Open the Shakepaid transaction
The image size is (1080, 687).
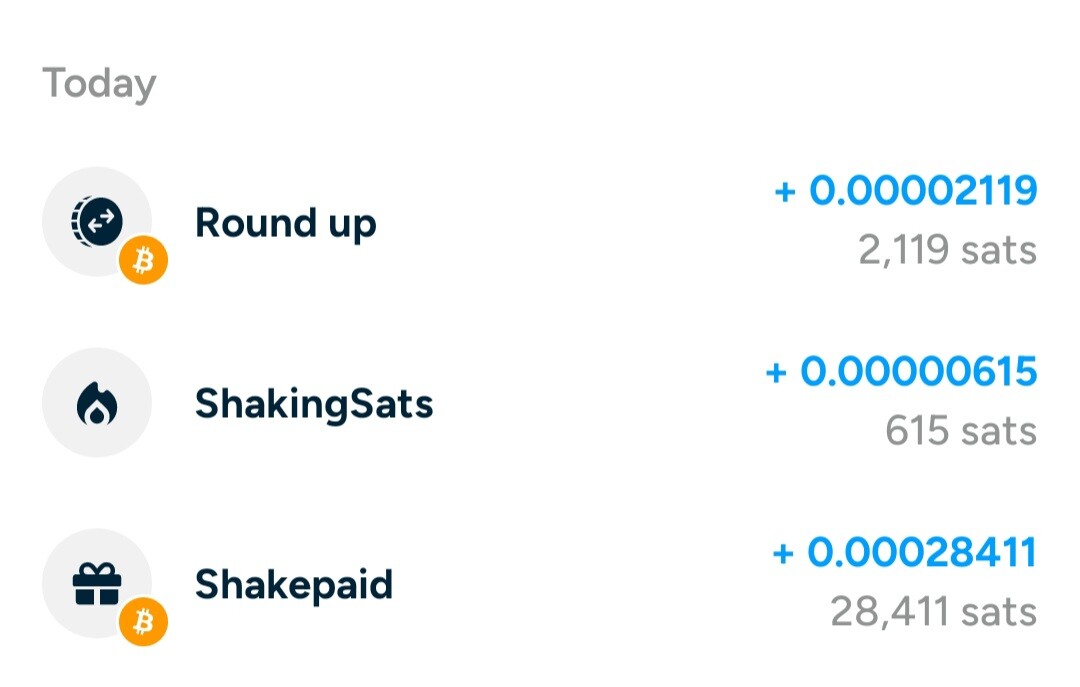pos(540,584)
